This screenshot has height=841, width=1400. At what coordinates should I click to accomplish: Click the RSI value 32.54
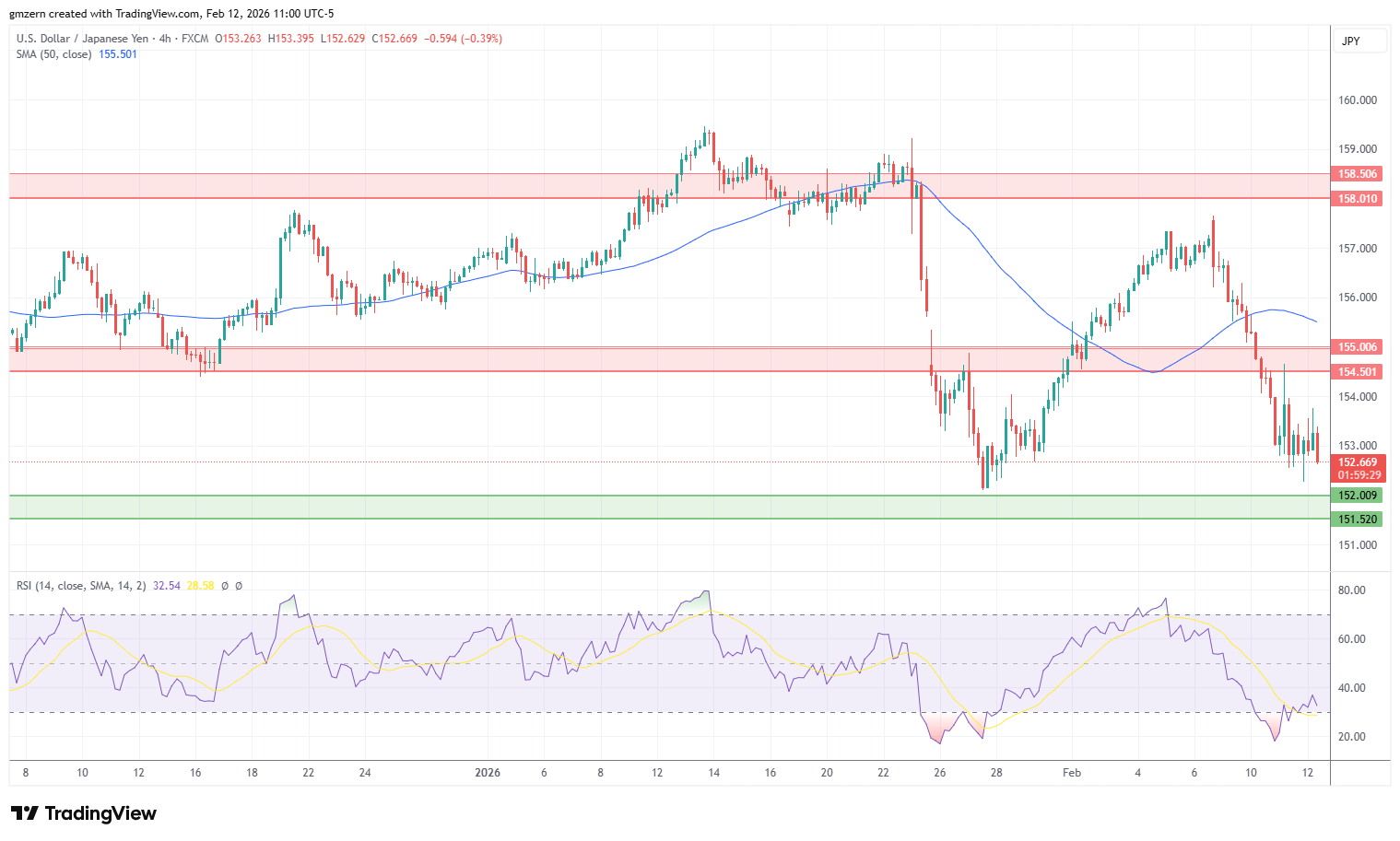[167, 586]
